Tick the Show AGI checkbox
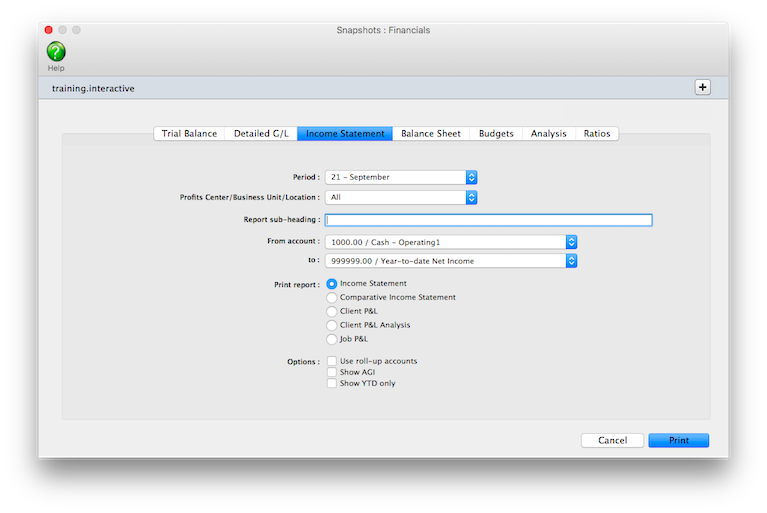This screenshot has height=513, width=767. click(332, 372)
